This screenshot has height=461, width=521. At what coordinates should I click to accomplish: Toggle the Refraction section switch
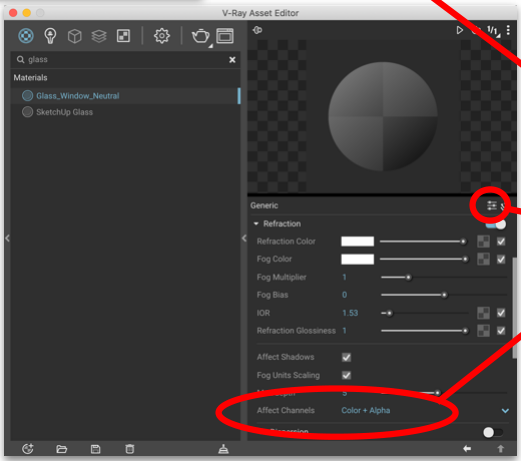[496, 224]
